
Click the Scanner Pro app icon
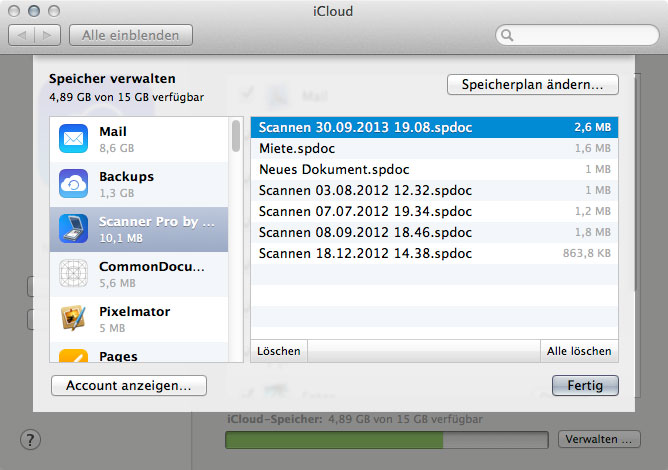click(x=74, y=229)
